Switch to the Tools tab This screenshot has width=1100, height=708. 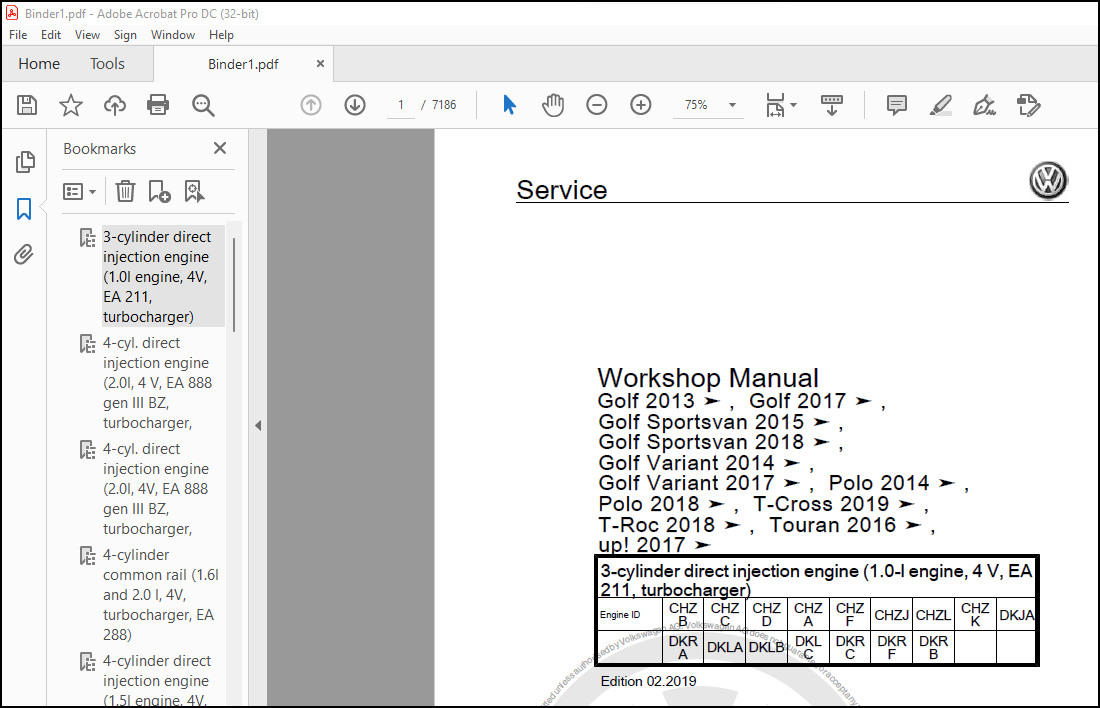(x=107, y=64)
